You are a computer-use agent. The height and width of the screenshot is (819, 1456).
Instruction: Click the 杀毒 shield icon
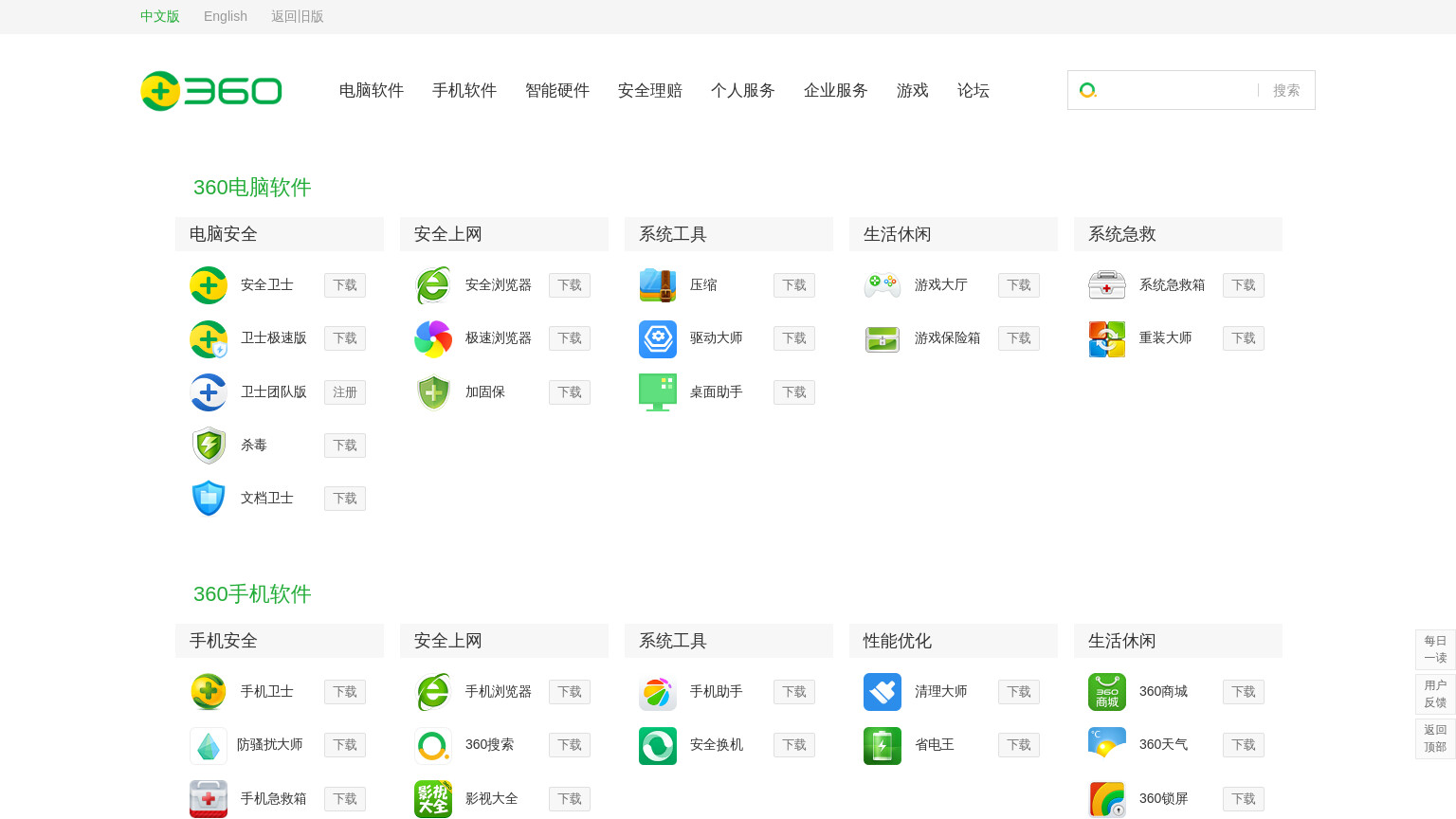pos(209,446)
